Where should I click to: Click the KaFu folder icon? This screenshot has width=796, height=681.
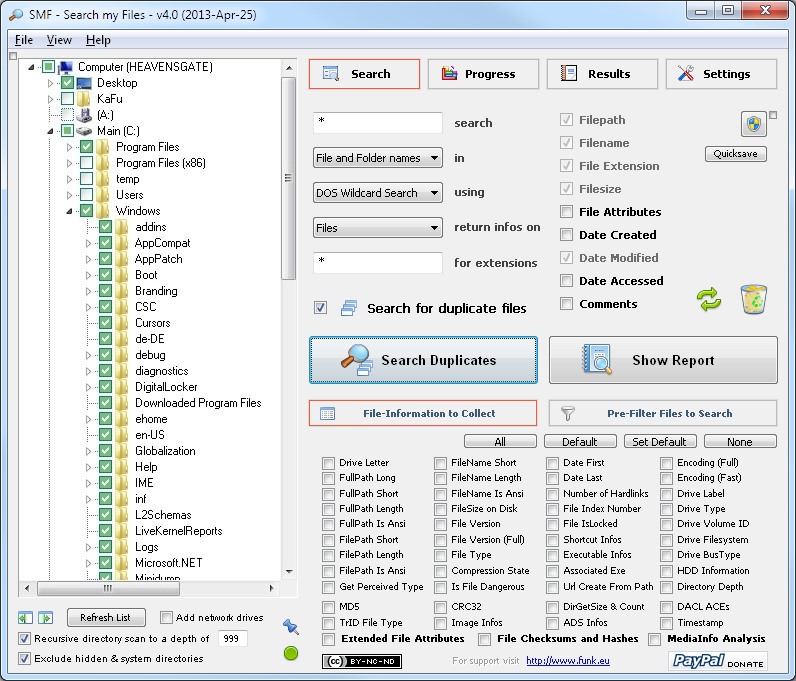pos(84,99)
